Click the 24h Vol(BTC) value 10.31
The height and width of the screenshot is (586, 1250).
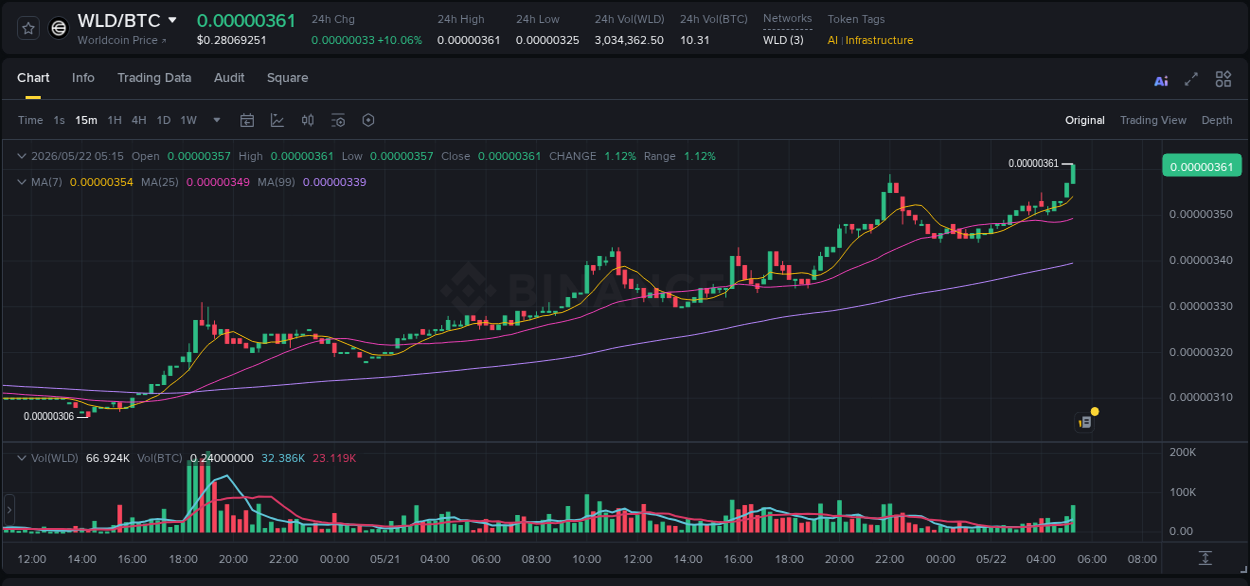(x=695, y=40)
